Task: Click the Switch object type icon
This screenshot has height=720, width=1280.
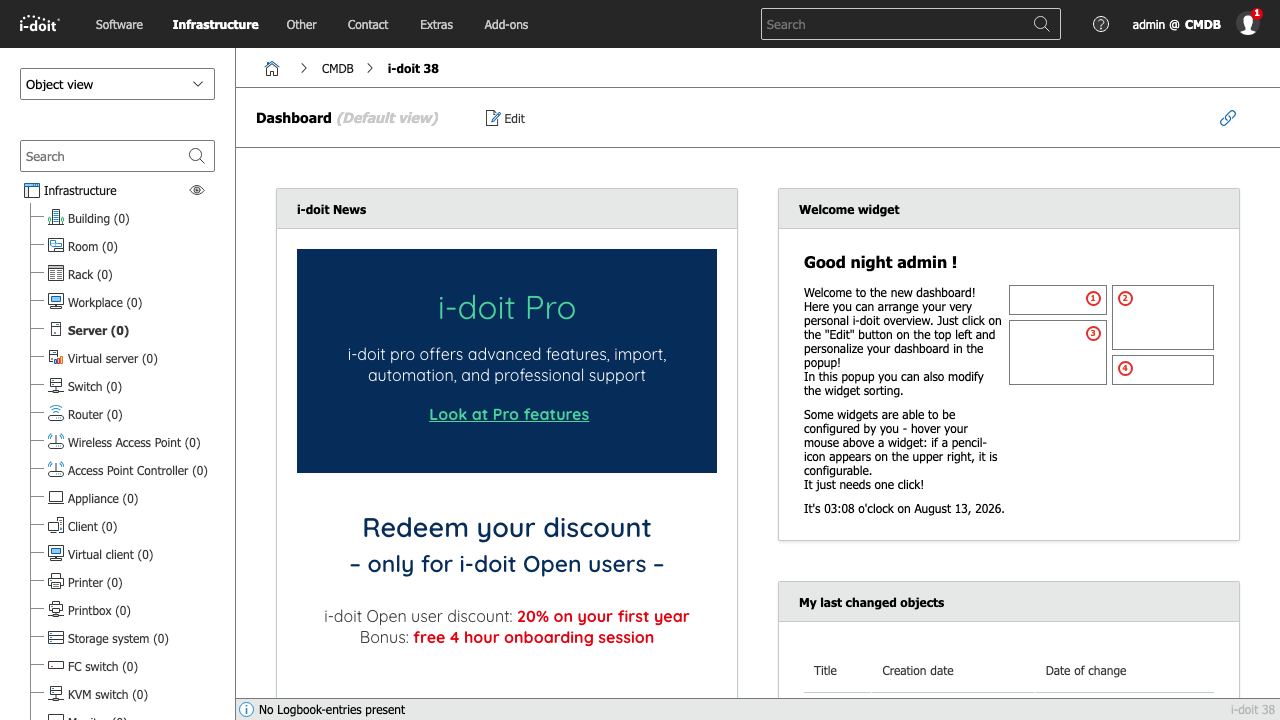Action: click(x=56, y=386)
